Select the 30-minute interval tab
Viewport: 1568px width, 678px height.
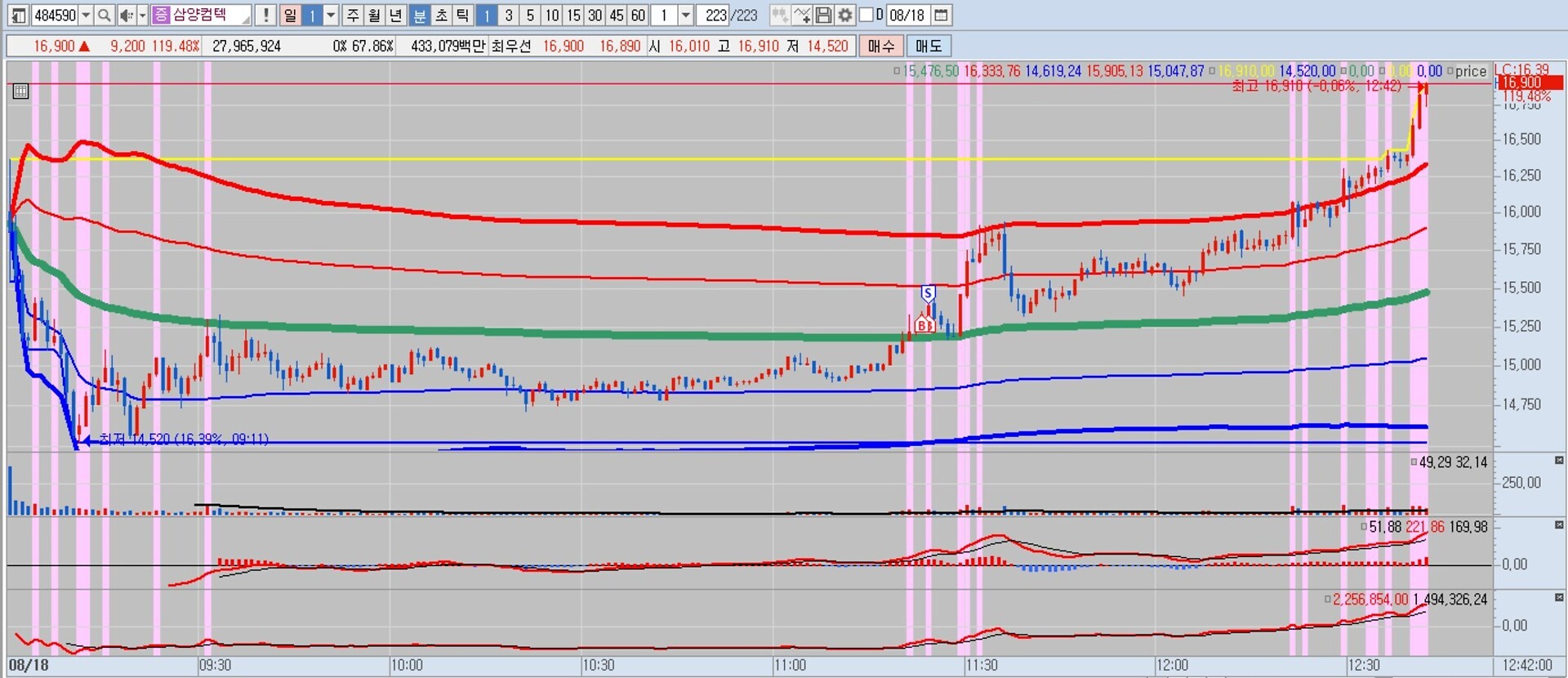click(595, 15)
